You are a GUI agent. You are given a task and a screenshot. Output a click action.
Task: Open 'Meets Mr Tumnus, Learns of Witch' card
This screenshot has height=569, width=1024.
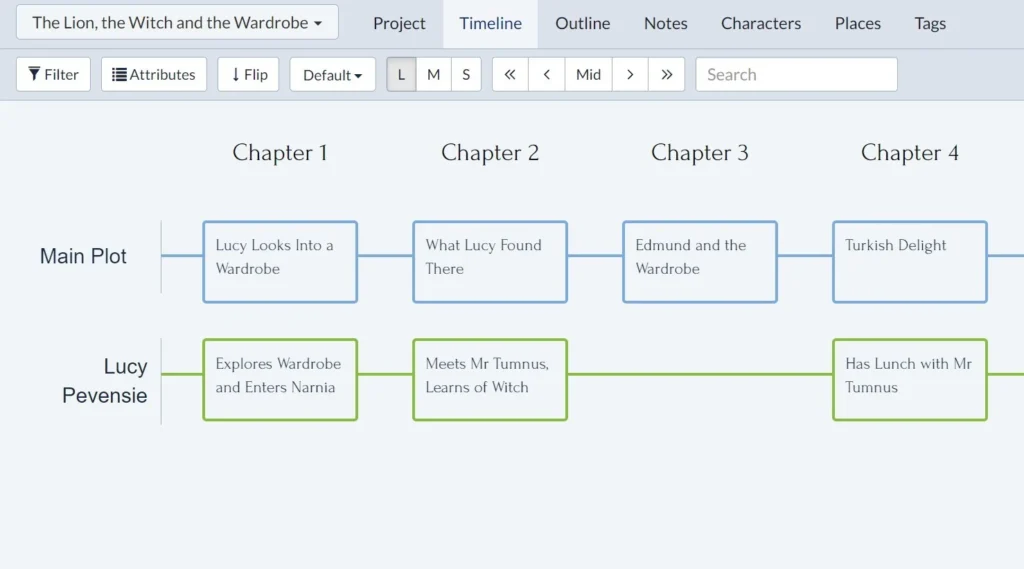[x=490, y=380]
